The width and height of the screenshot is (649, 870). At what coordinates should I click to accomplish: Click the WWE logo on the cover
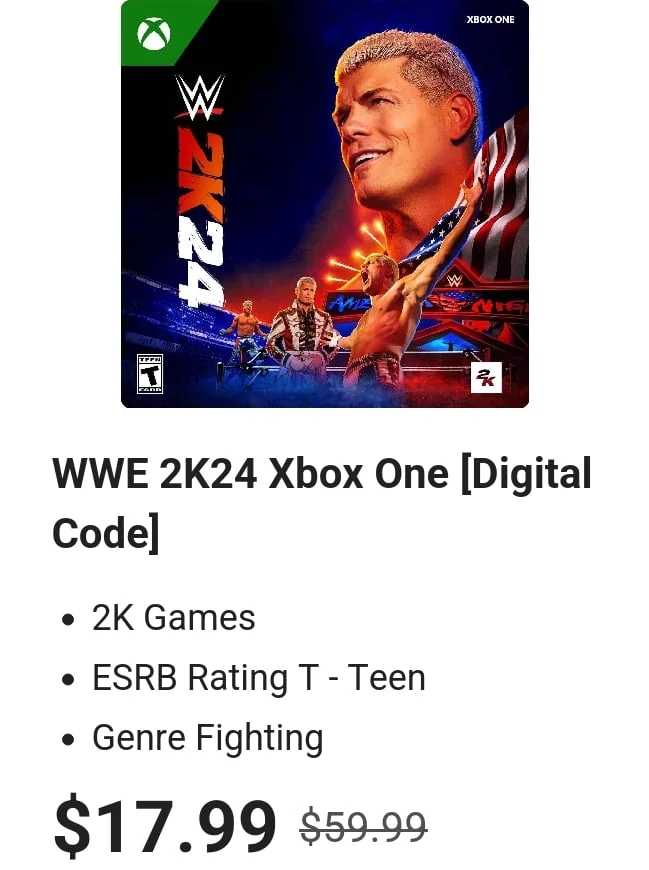(x=200, y=98)
